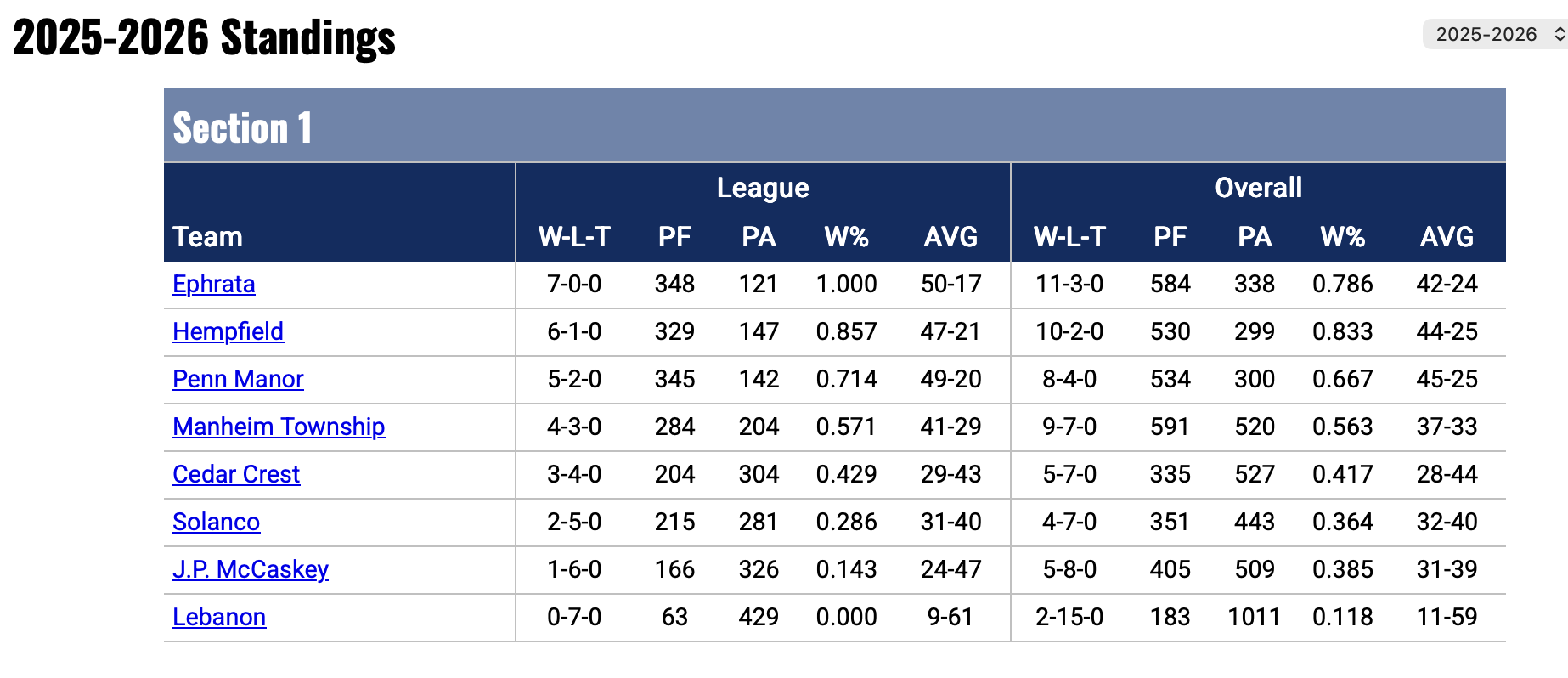Click the Team column header
The image size is (1568, 678).
(x=207, y=237)
